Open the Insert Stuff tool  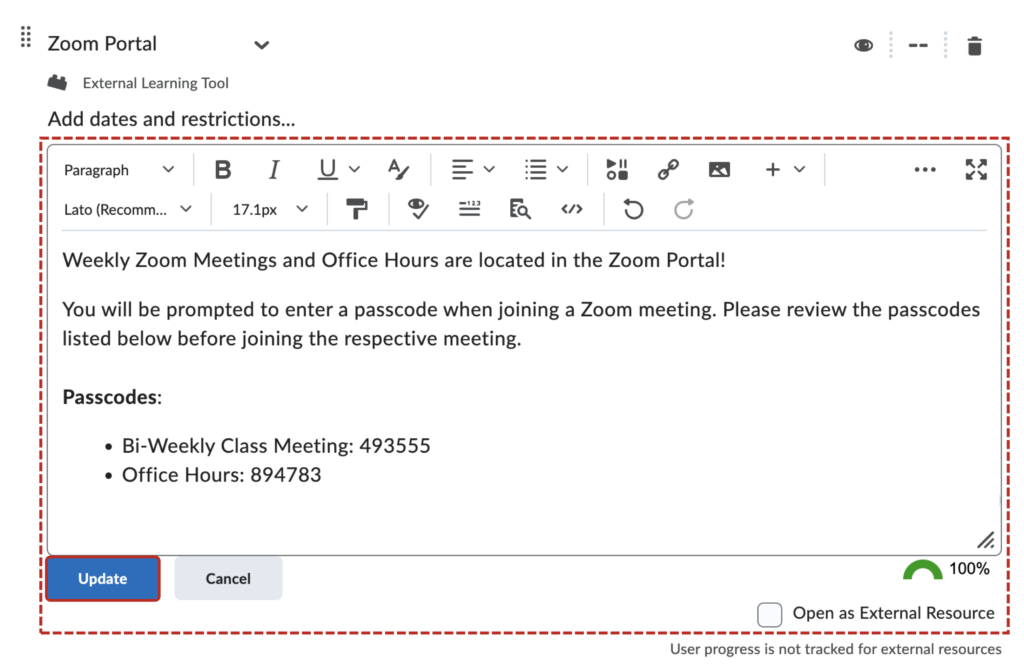[x=616, y=169]
